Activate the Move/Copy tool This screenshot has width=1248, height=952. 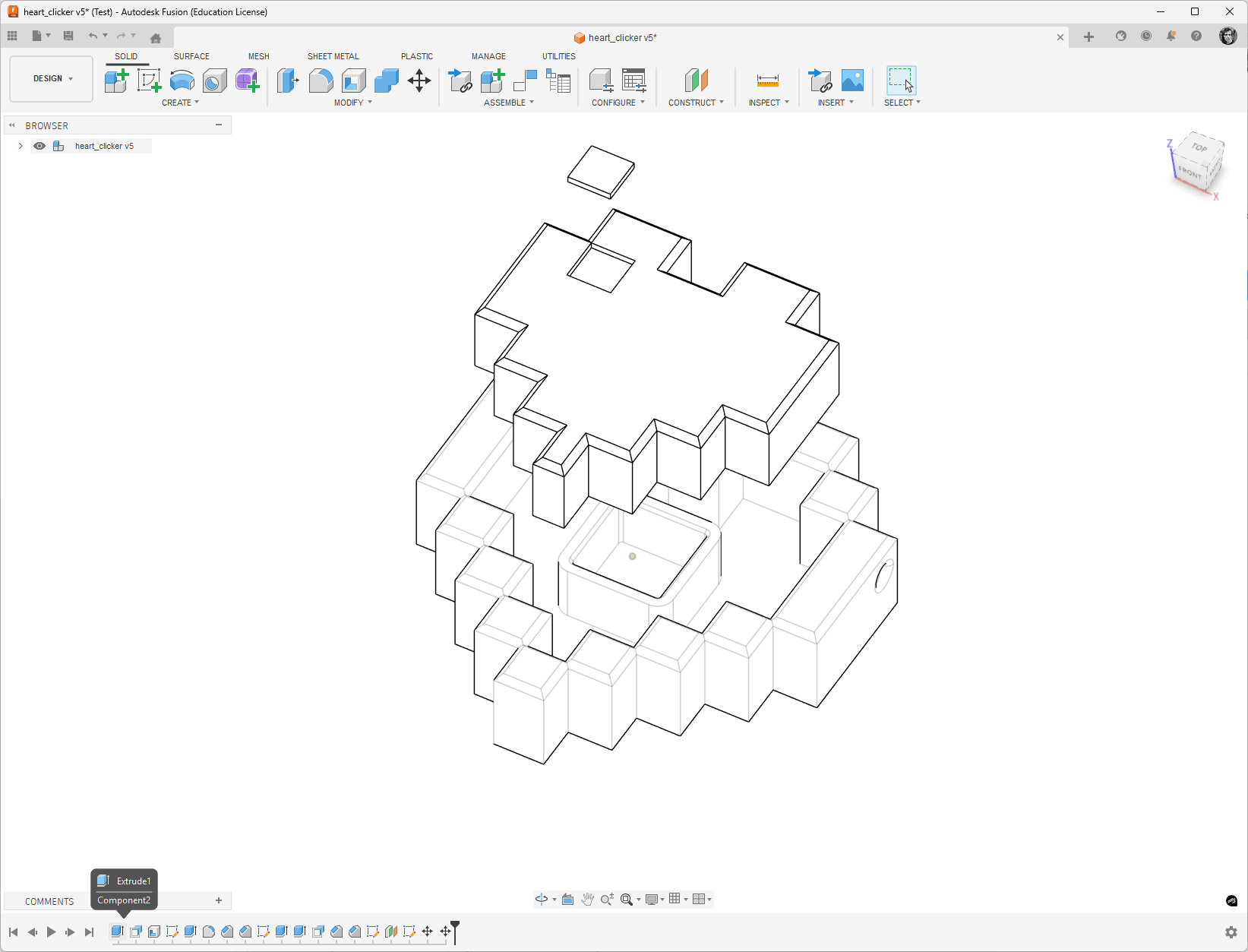419,81
